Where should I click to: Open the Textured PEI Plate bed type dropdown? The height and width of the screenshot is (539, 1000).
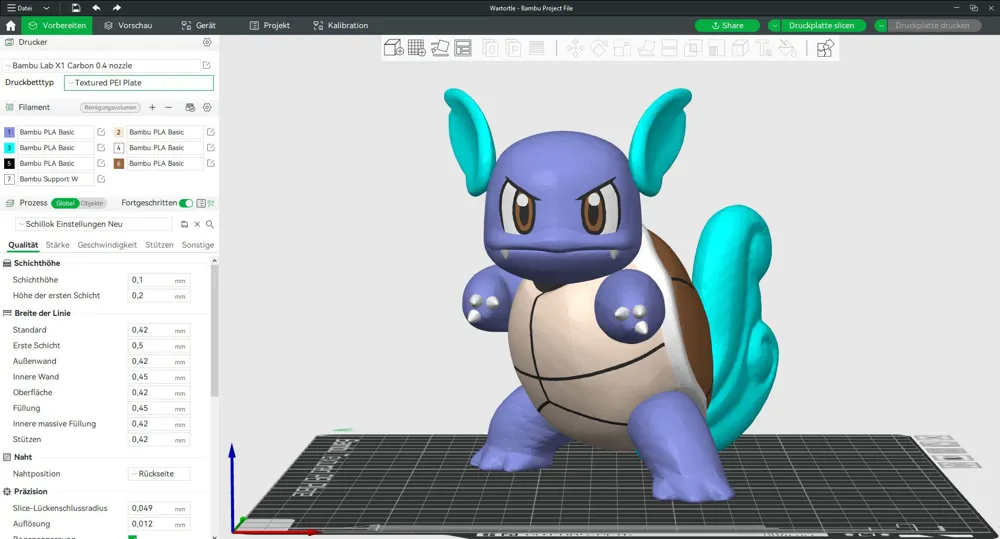click(138, 83)
